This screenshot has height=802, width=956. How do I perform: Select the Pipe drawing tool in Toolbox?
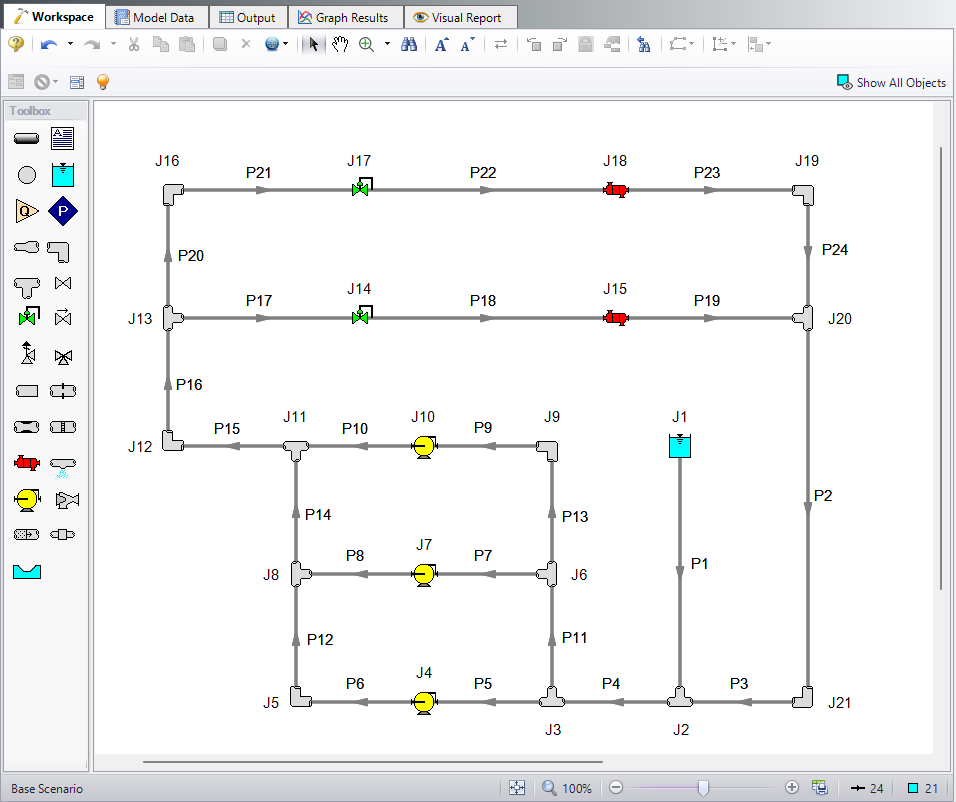click(27, 138)
